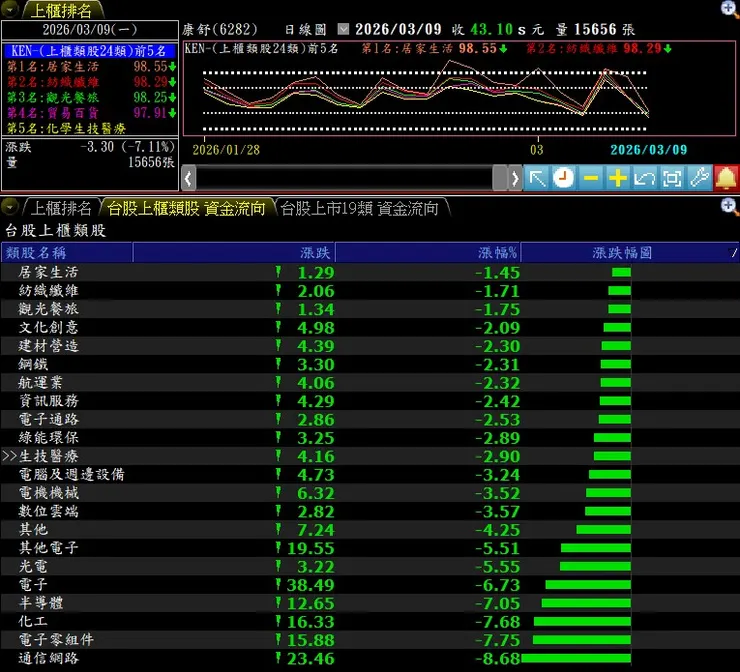Click 康舒(6282) stock title

(220, 30)
